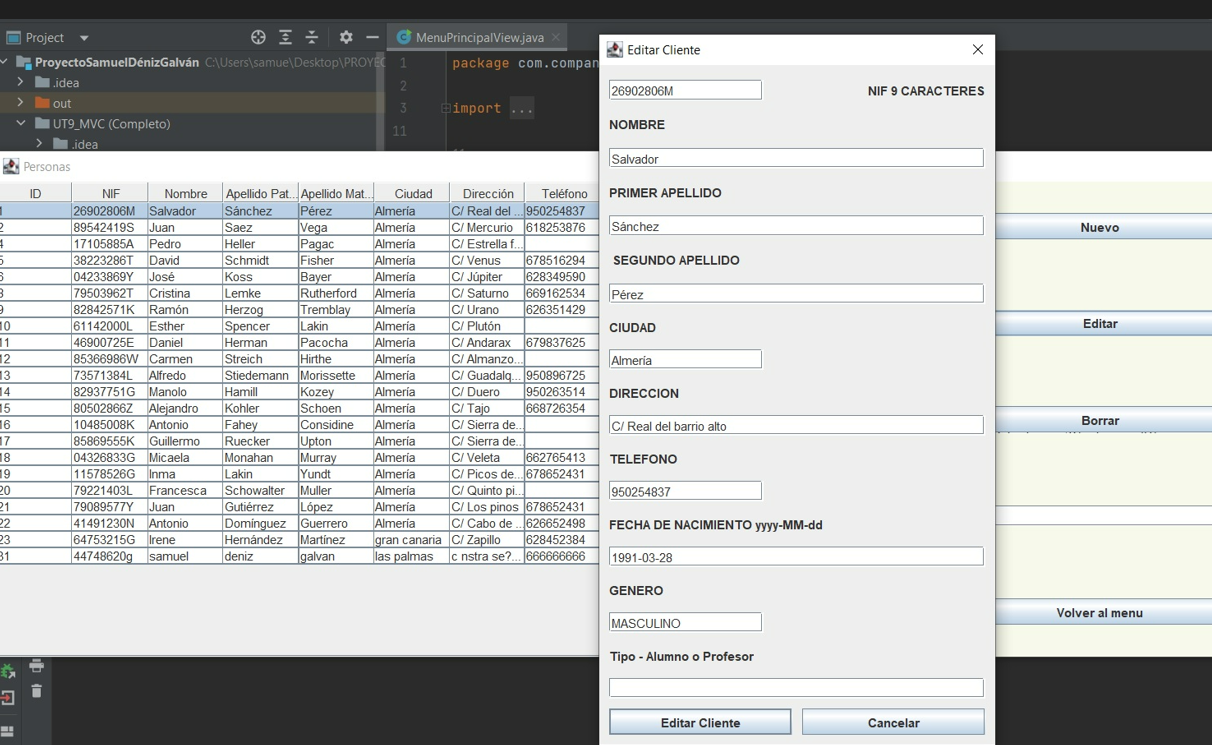Open Project panel settings gear

(x=346, y=37)
